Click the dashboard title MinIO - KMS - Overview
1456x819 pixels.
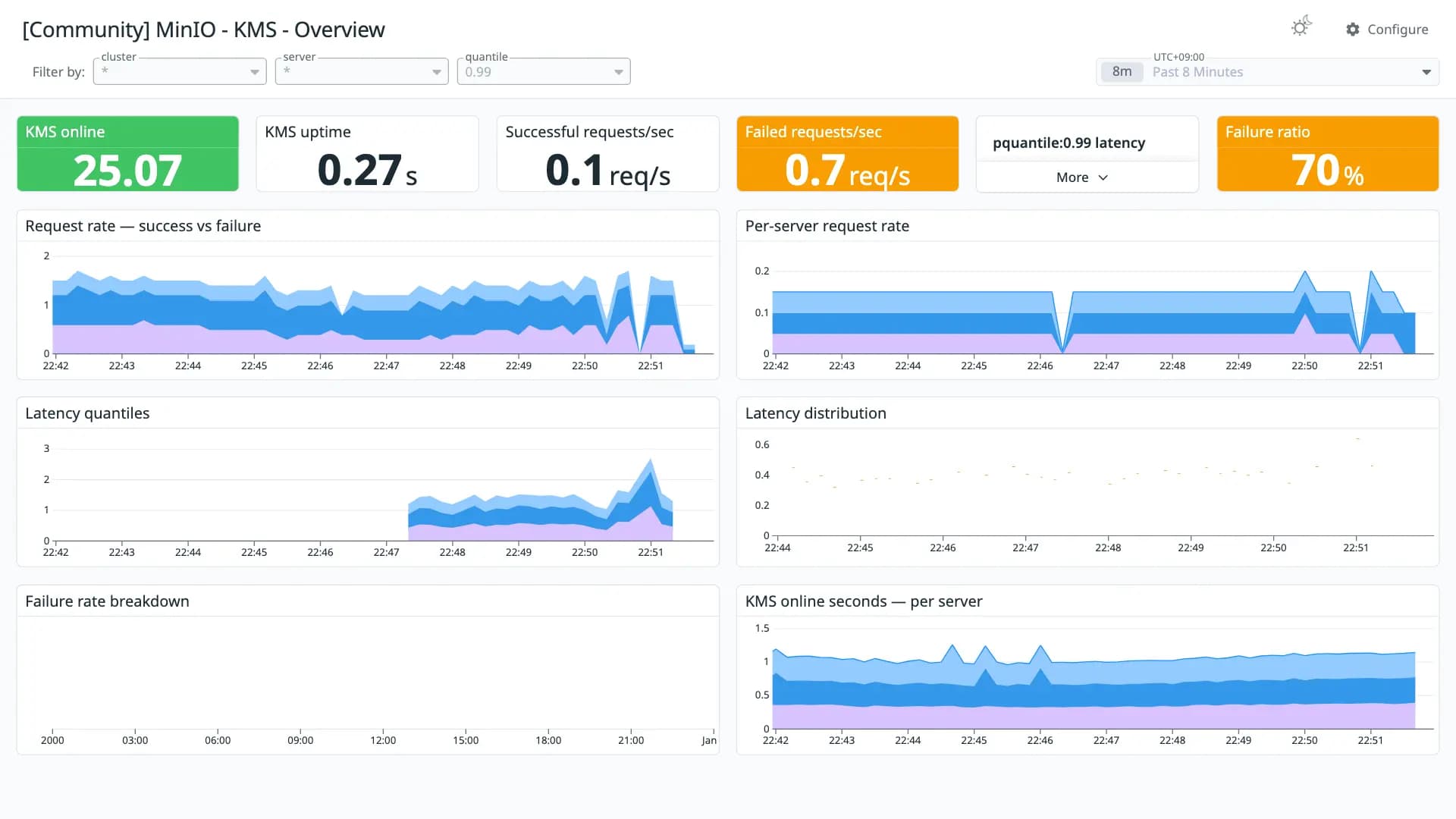coord(203,30)
